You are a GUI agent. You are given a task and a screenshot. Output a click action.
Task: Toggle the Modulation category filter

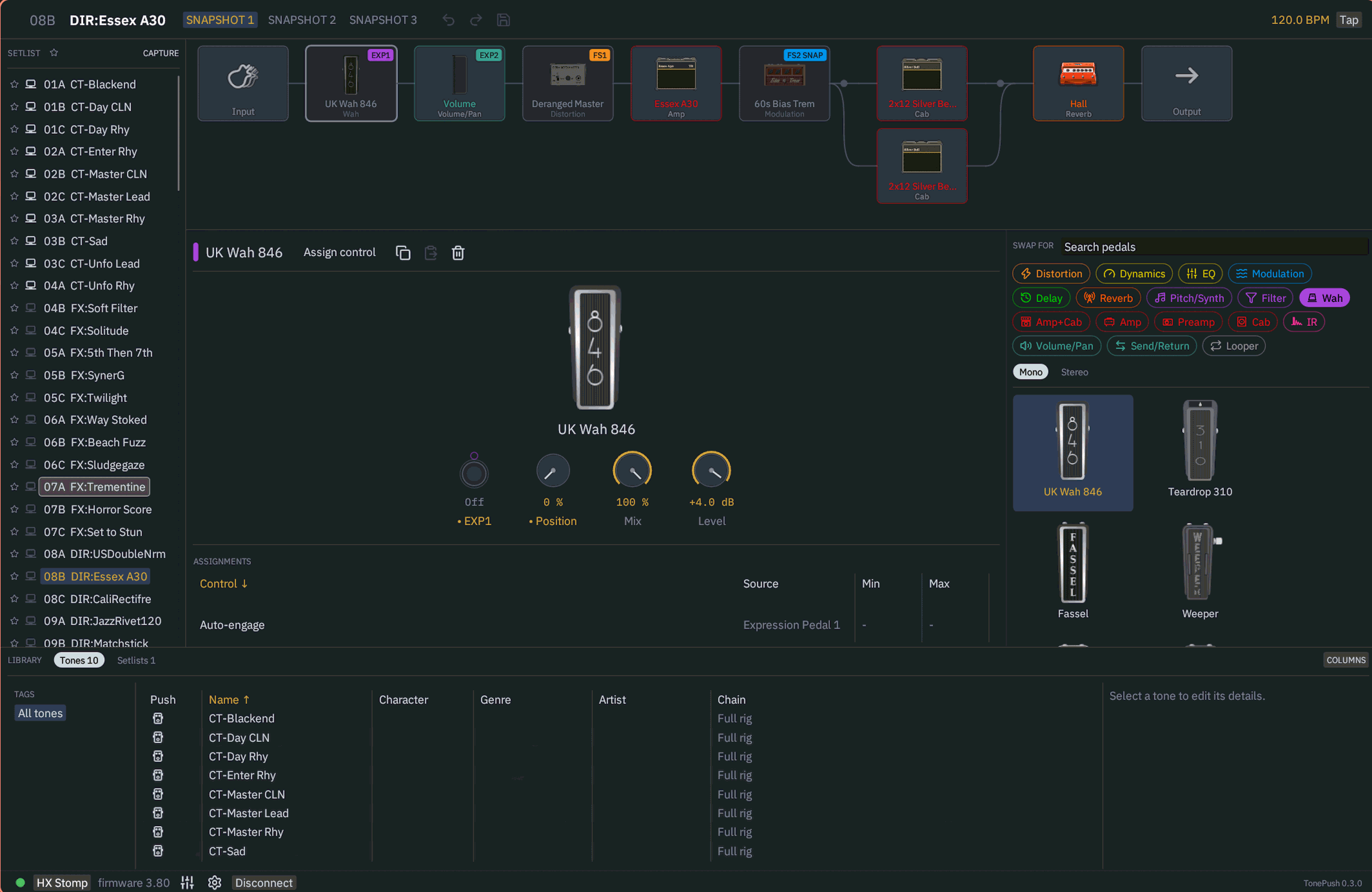(1270, 274)
